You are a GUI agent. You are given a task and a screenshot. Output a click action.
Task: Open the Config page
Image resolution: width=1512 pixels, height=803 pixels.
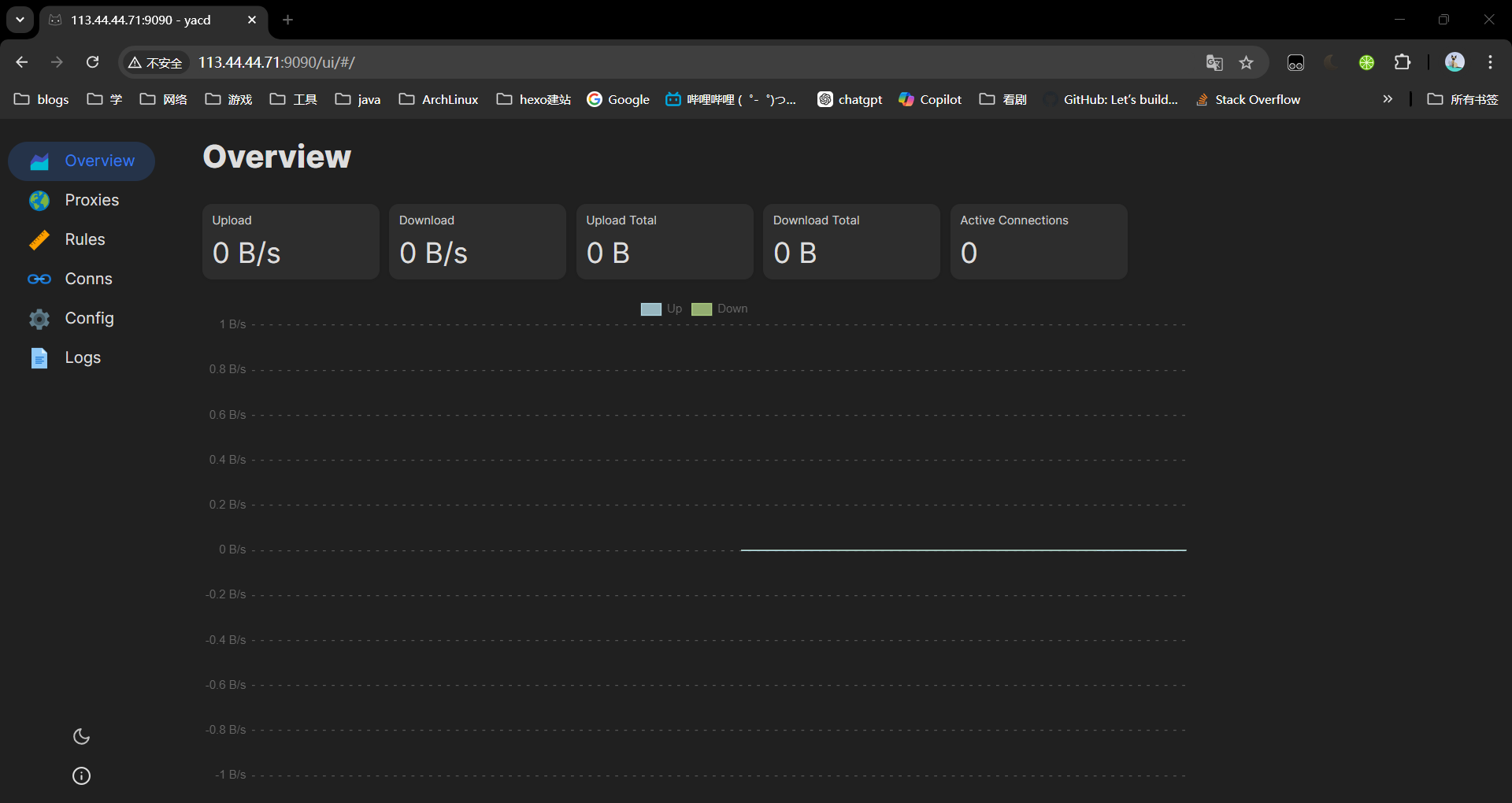click(81, 318)
